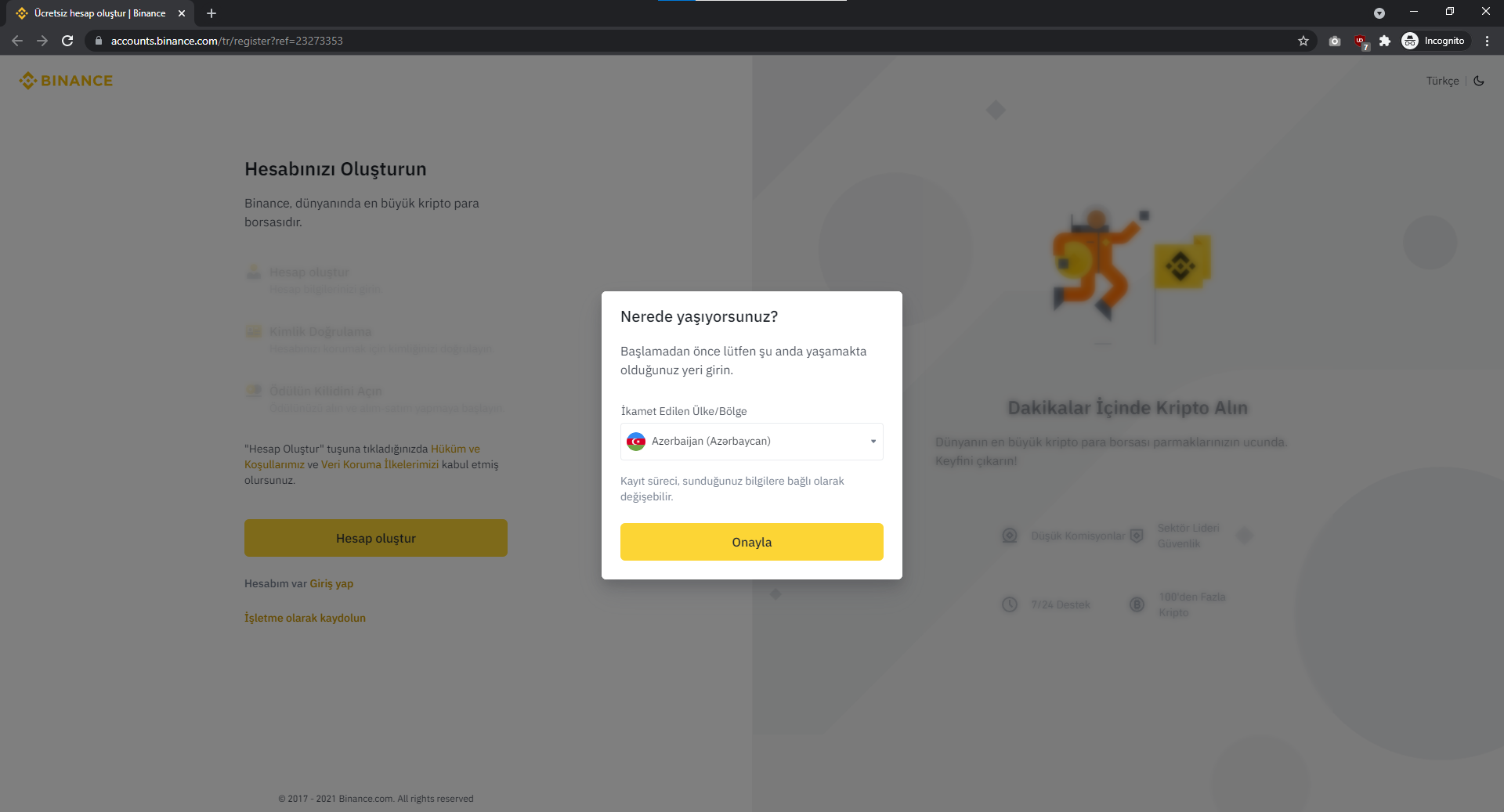
Task: Select the Azerbaijan country field
Action: click(752, 442)
